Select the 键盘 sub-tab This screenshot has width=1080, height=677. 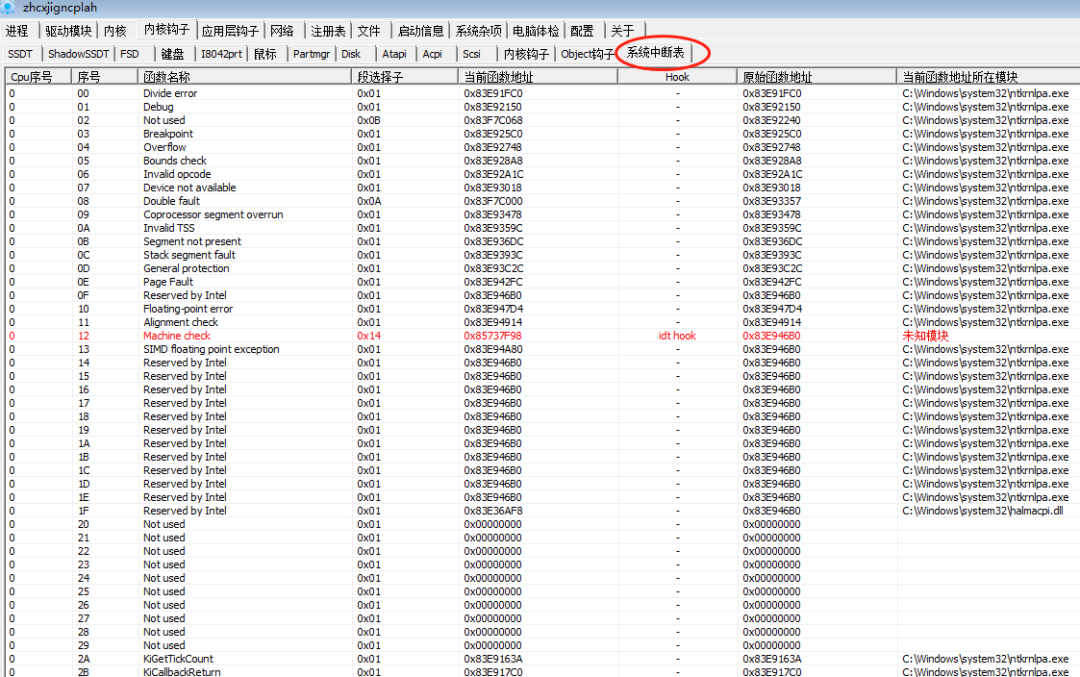172,54
